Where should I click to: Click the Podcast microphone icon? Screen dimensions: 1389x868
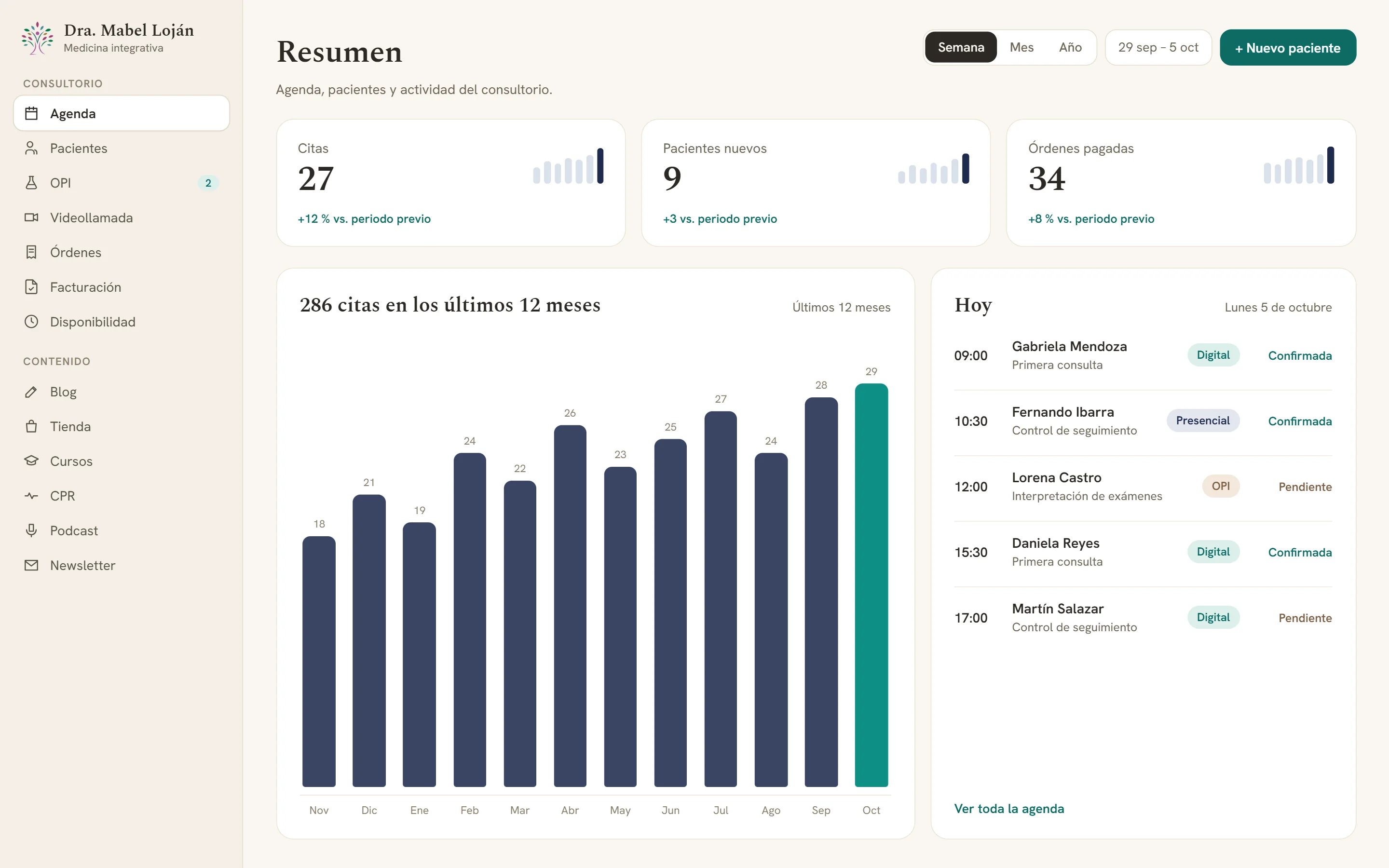31,530
